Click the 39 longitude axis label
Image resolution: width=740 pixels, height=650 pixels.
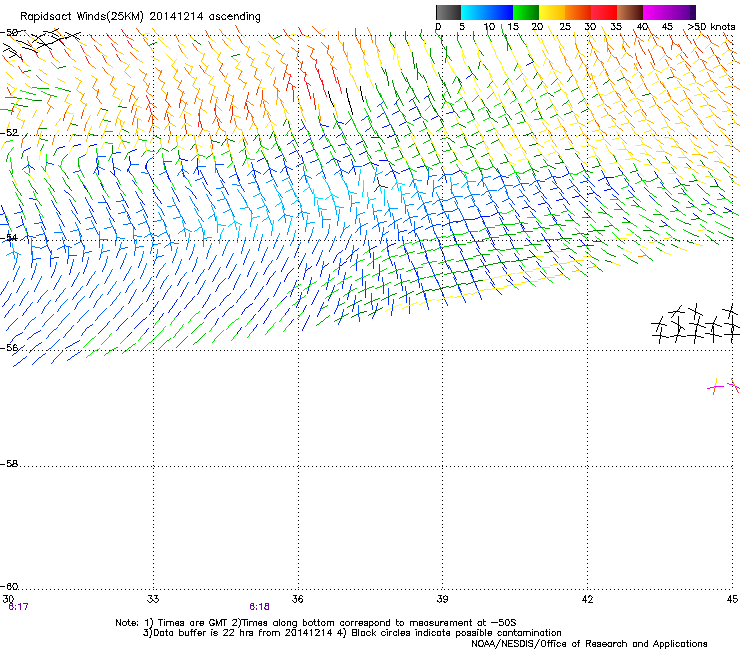click(442, 599)
